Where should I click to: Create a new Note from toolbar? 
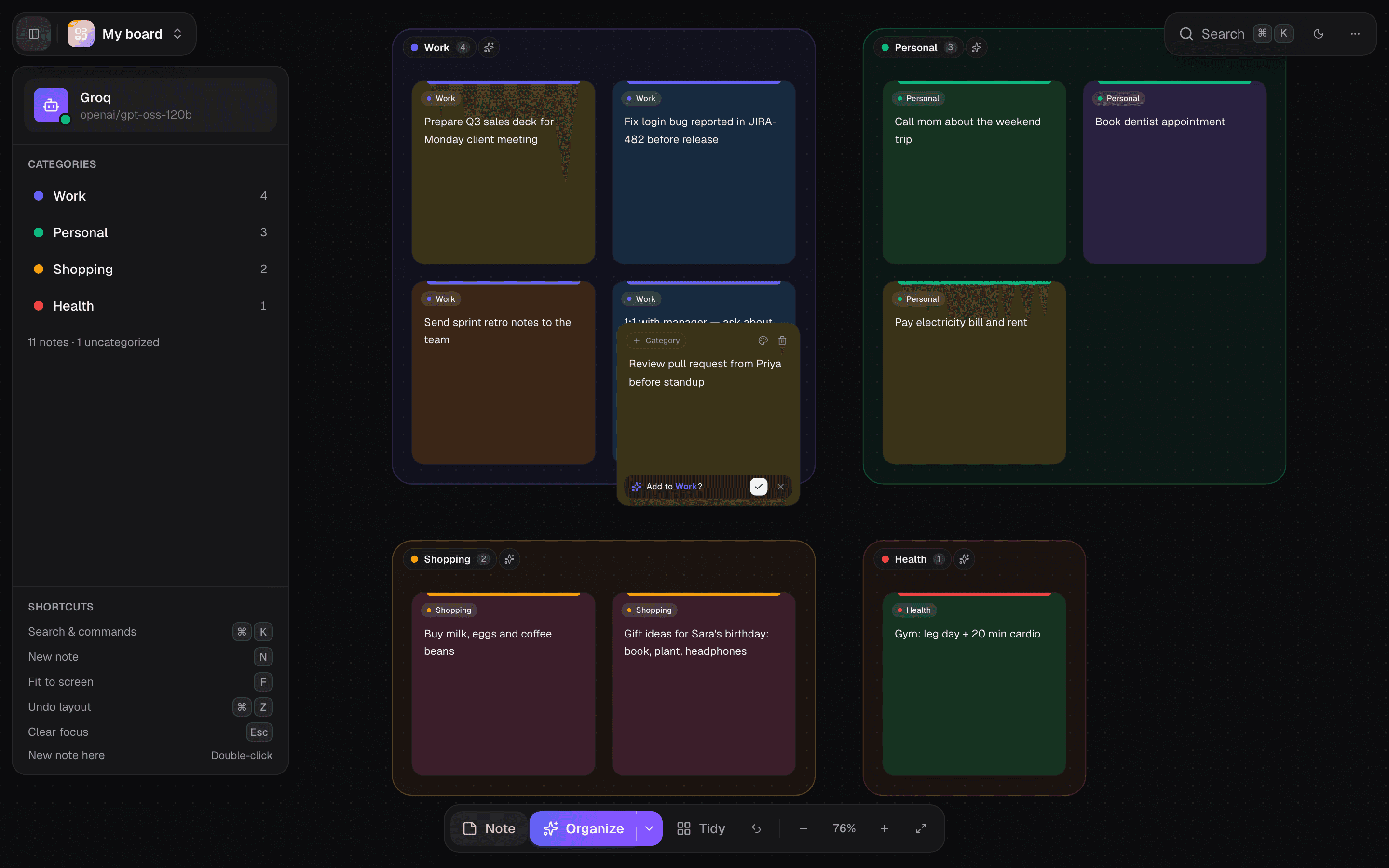489,828
